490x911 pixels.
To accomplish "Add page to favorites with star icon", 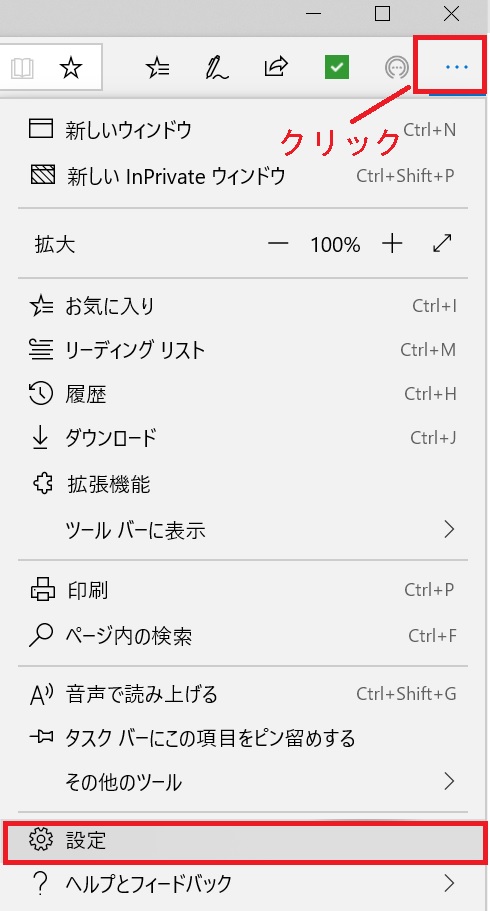I will (71, 69).
